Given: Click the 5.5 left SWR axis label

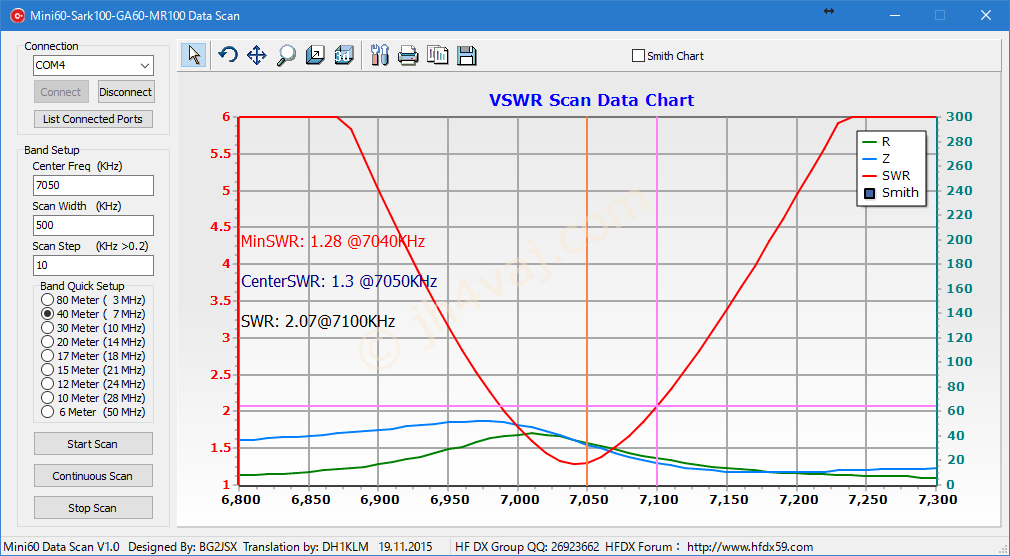Looking at the screenshot, I should [x=218, y=153].
